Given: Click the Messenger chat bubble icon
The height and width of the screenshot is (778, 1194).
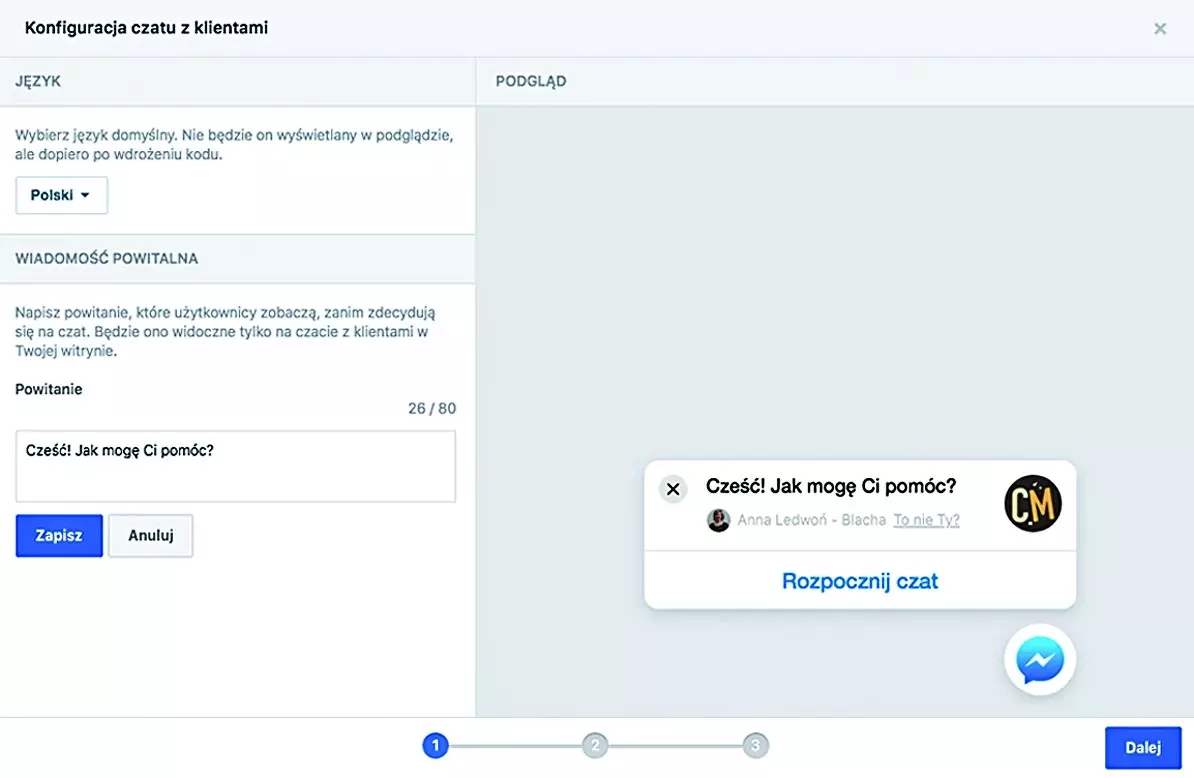Looking at the screenshot, I should pyautogui.click(x=1039, y=660).
